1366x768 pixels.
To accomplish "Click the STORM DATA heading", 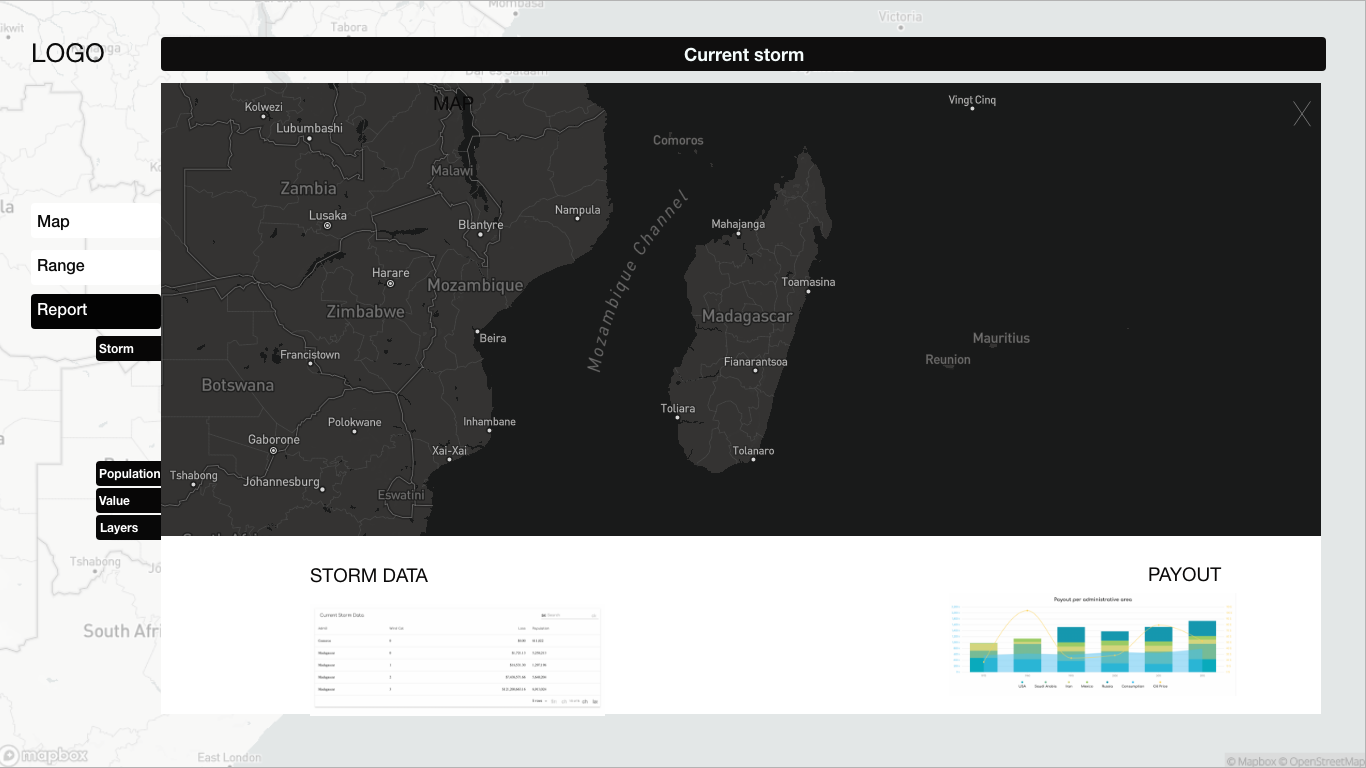I will pyautogui.click(x=369, y=575).
